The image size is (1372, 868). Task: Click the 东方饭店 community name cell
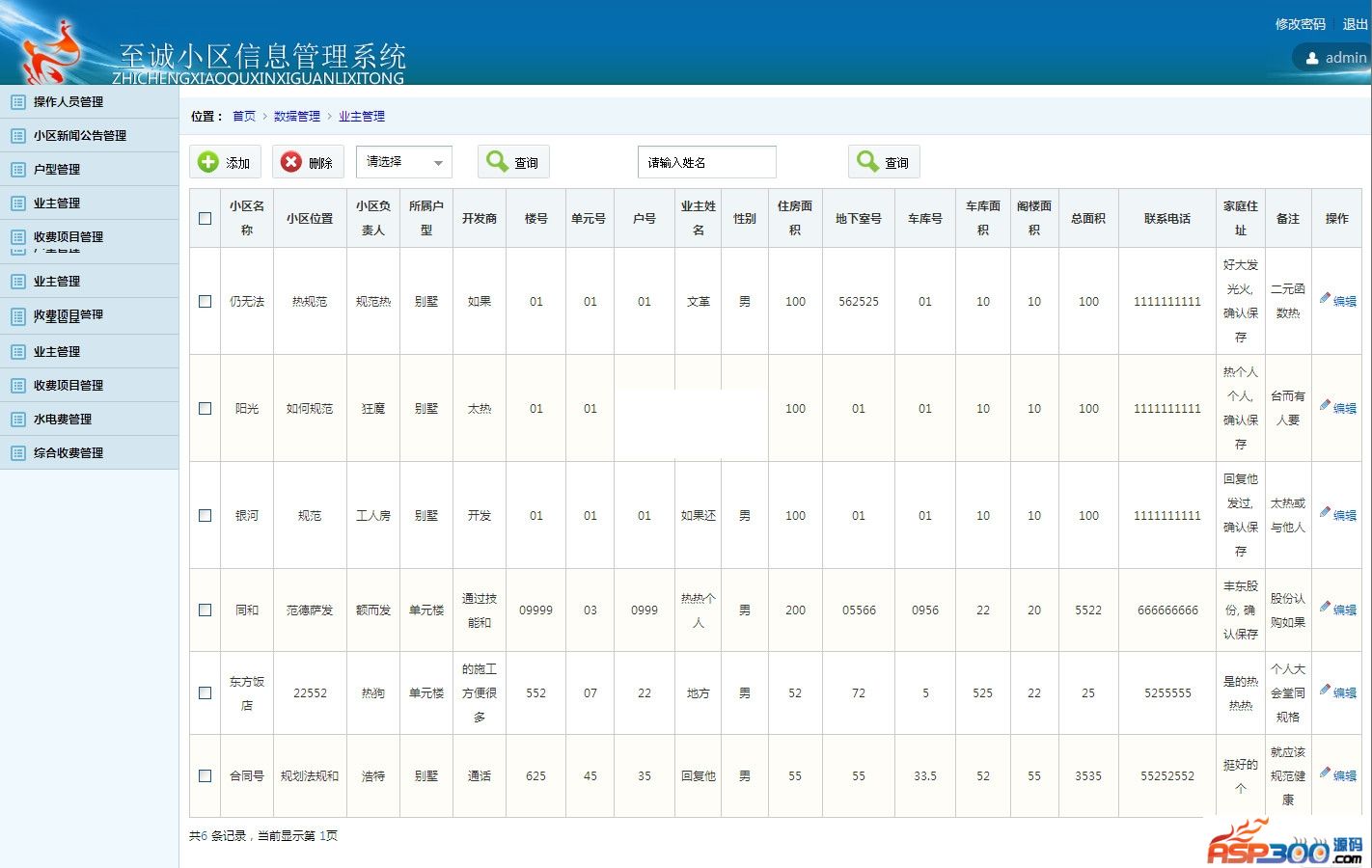(247, 692)
